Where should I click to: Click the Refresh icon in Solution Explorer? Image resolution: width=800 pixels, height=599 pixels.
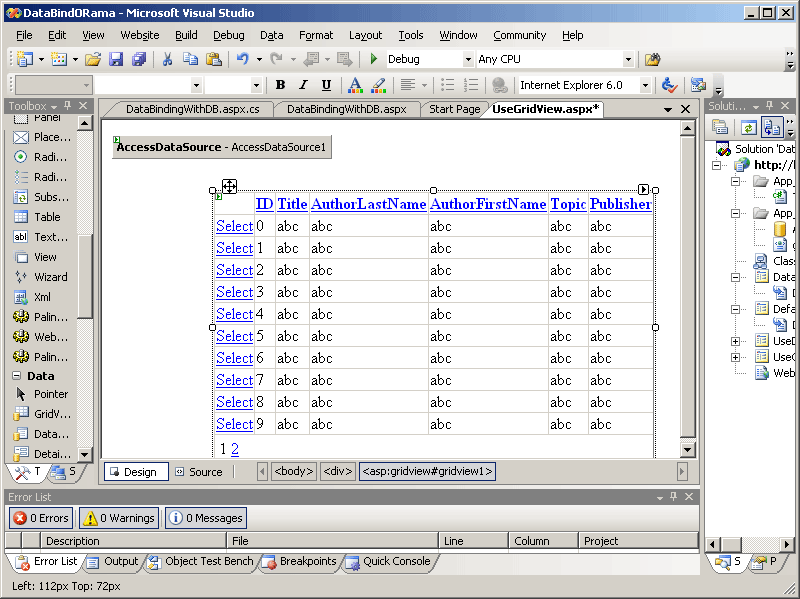click(748, 127)
